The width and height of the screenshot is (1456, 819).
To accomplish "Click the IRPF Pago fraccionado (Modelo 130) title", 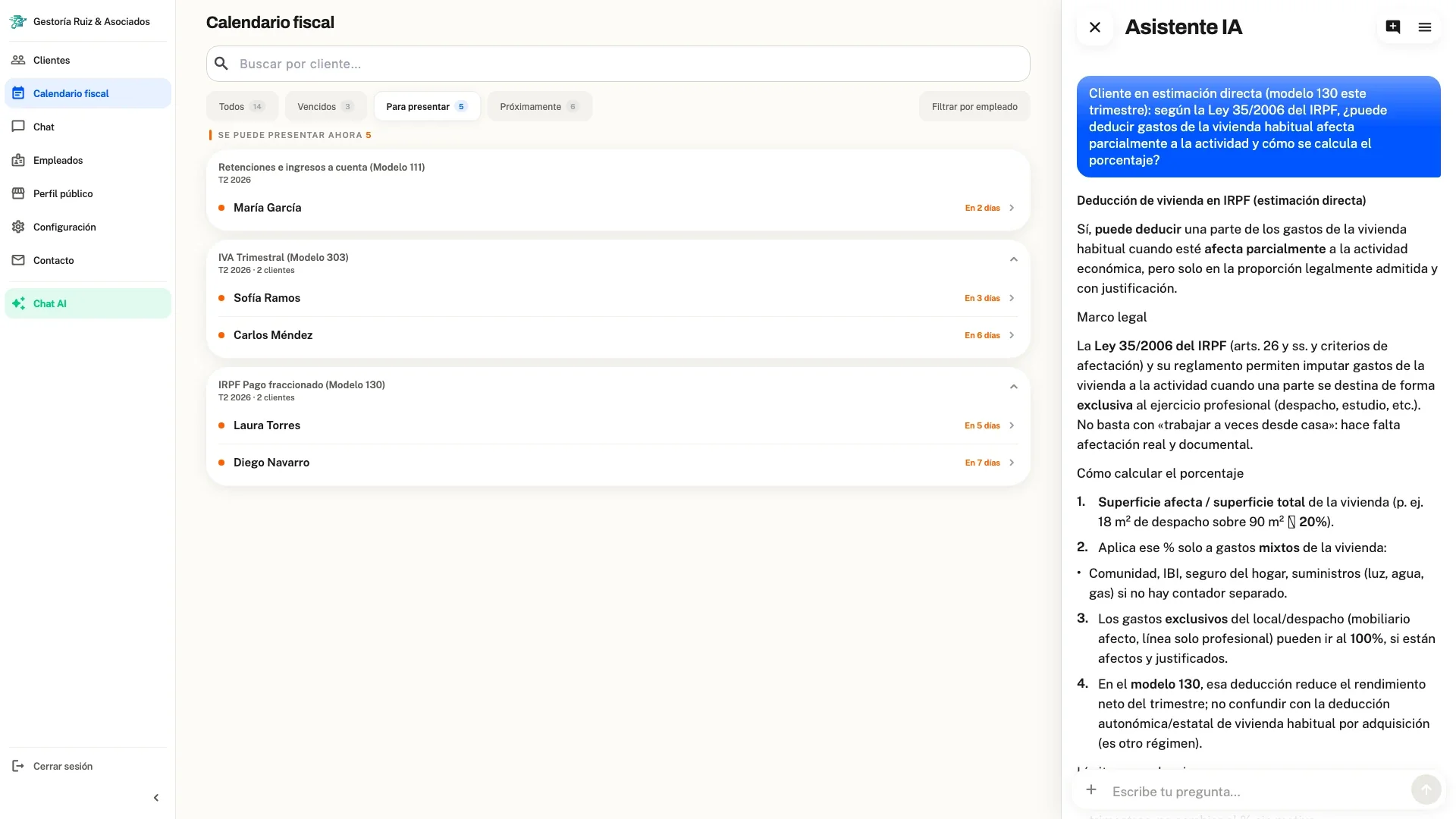I will 302,384.
